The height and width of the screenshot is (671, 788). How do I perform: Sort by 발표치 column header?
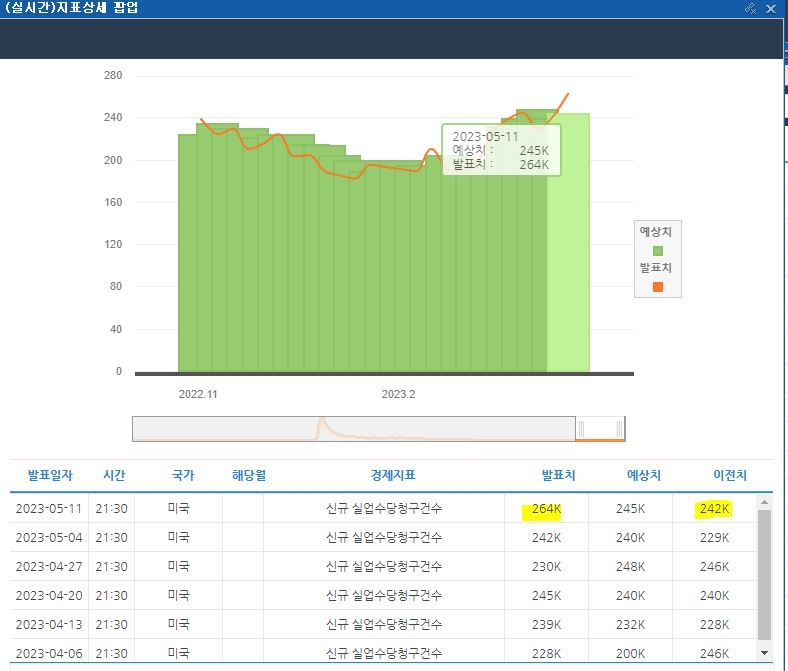(x=558, y=475)
